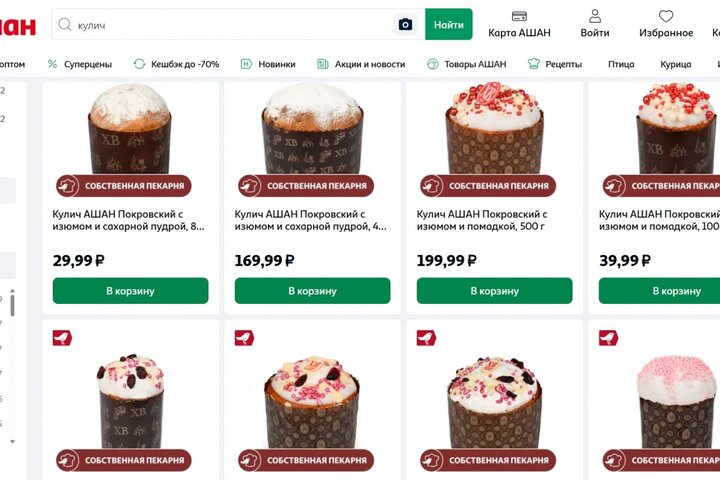The height and width of the screenshot is (480, 720).
Task: Open Избранное heart icon
Action: [666, 16]
